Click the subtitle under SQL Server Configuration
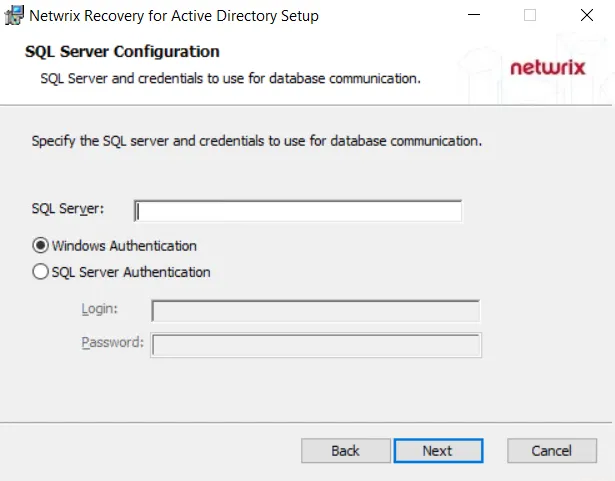615x481 pixels. [230, 78]
